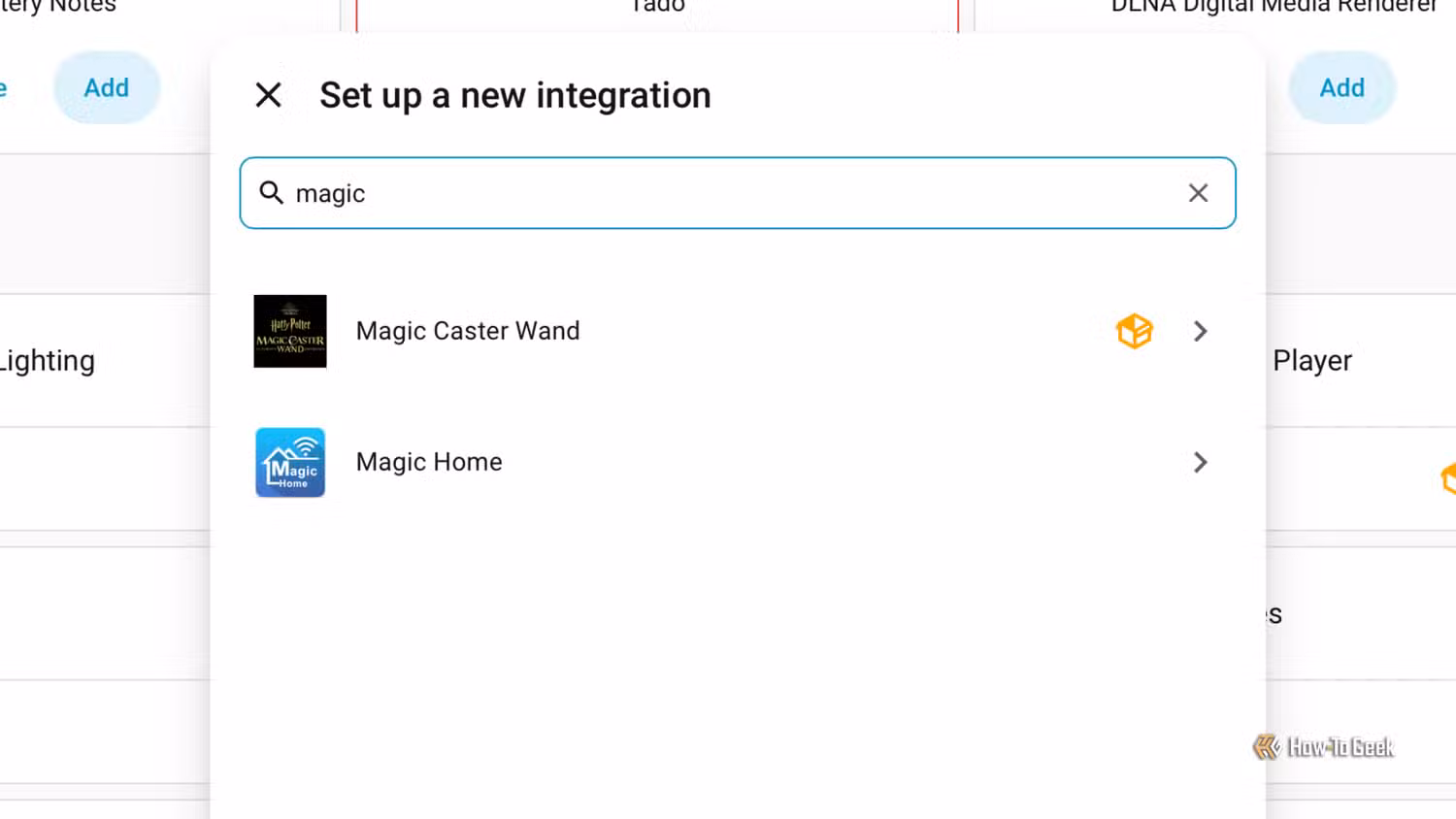Viewport: 1456px width, 819px height.
Task: Click the orange custom integration box icon
Action: pos(1135,331)
